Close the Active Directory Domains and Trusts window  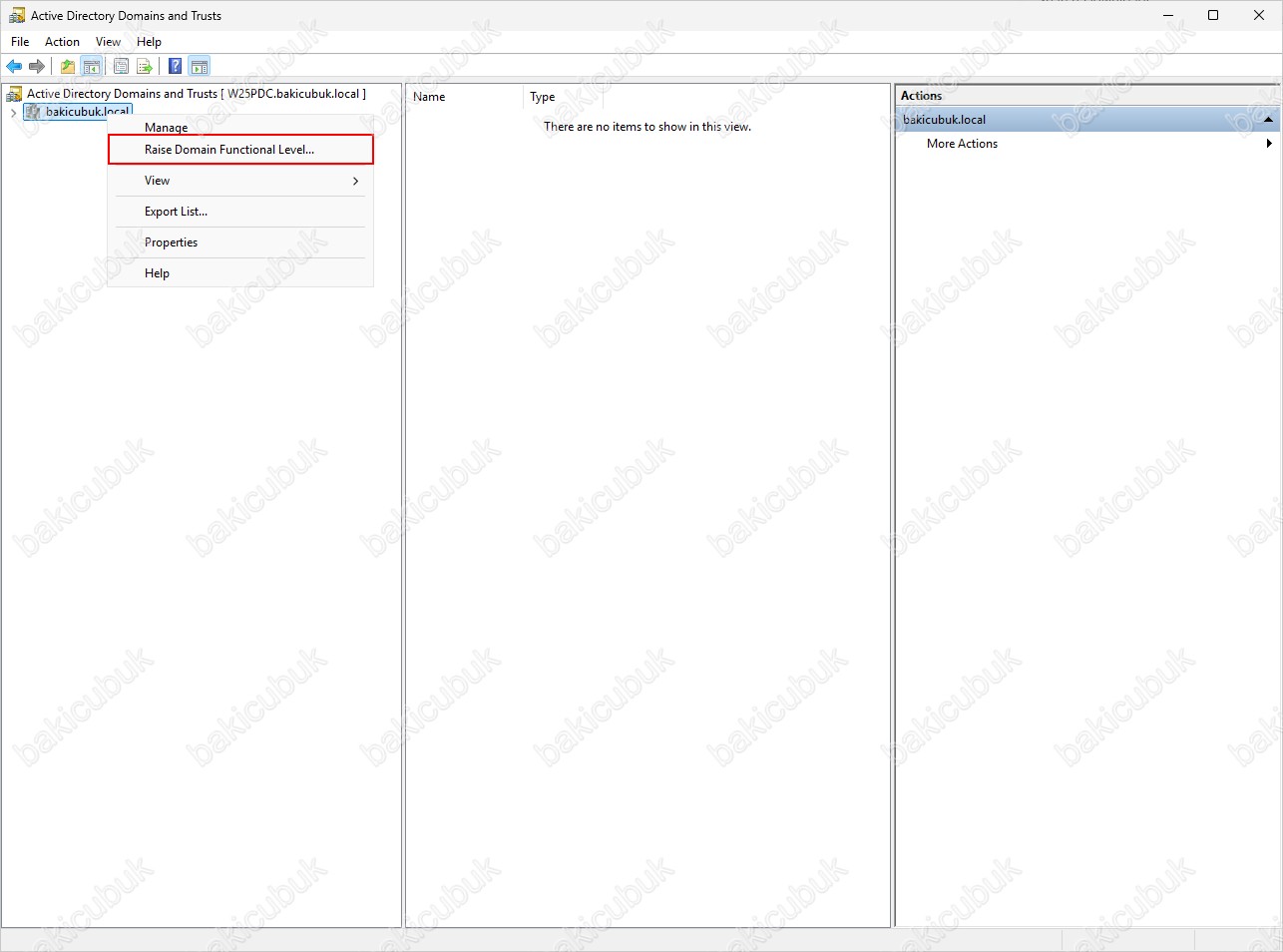[1259, 16]
